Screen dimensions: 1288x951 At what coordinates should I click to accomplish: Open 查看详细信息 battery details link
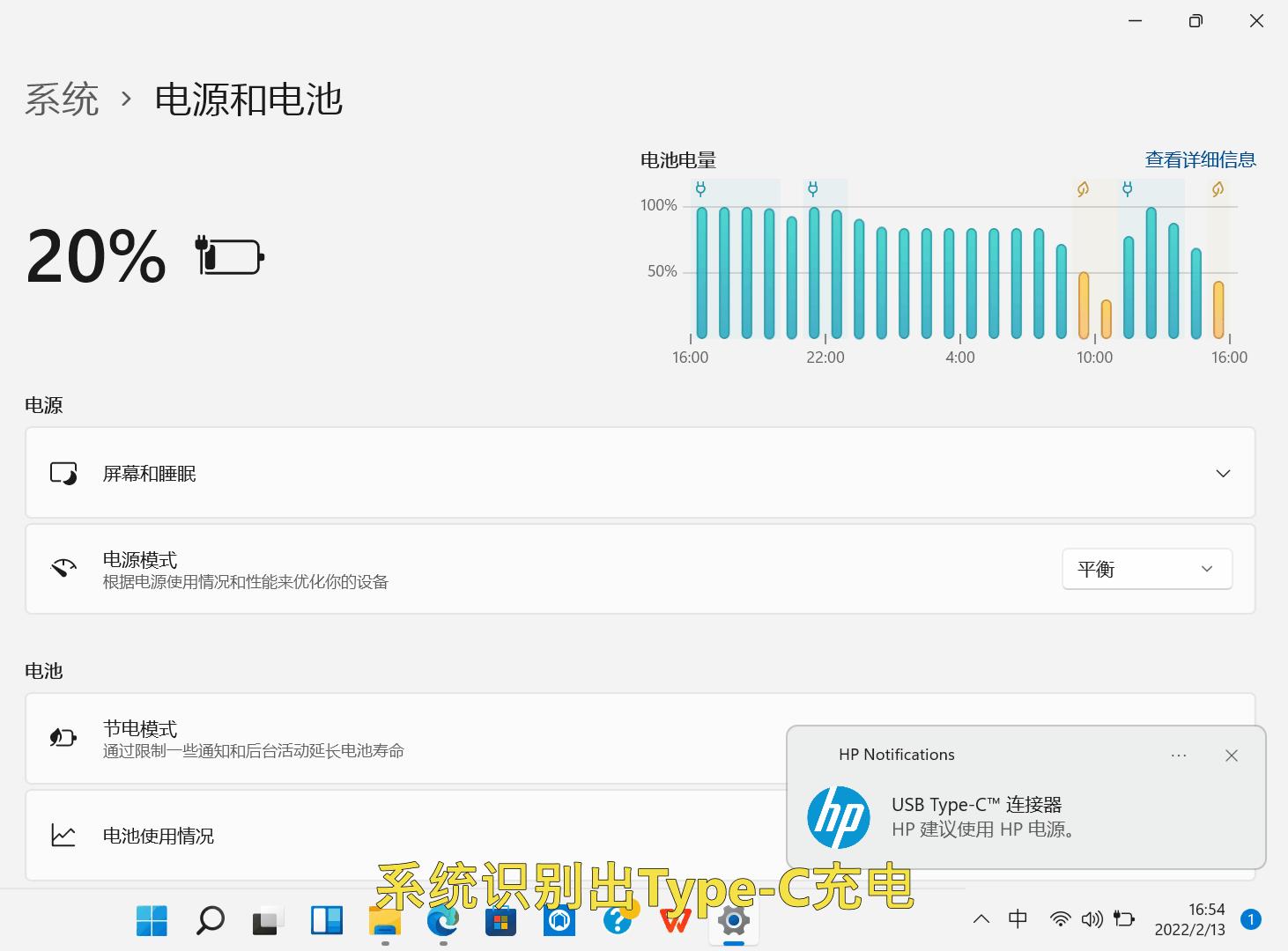(x=1200, y=159)
